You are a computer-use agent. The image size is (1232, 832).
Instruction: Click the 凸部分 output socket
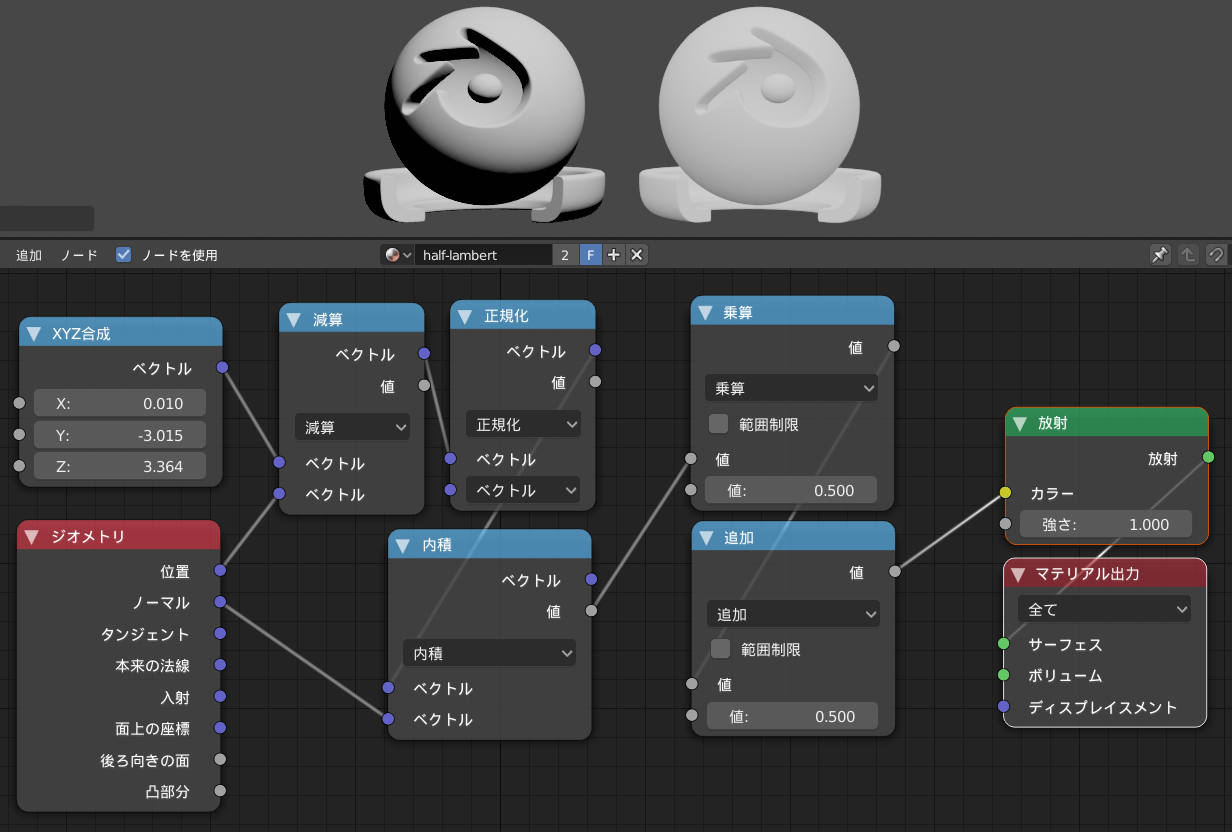220,791
